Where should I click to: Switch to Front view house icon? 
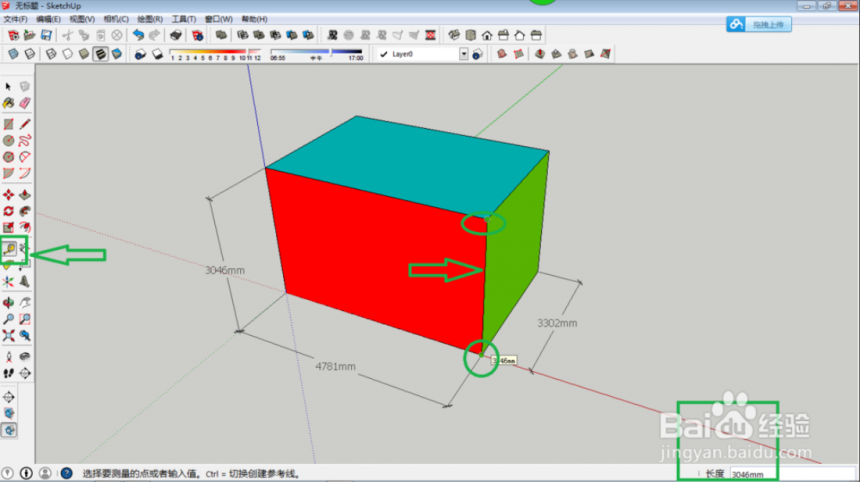tap(487, 36)
